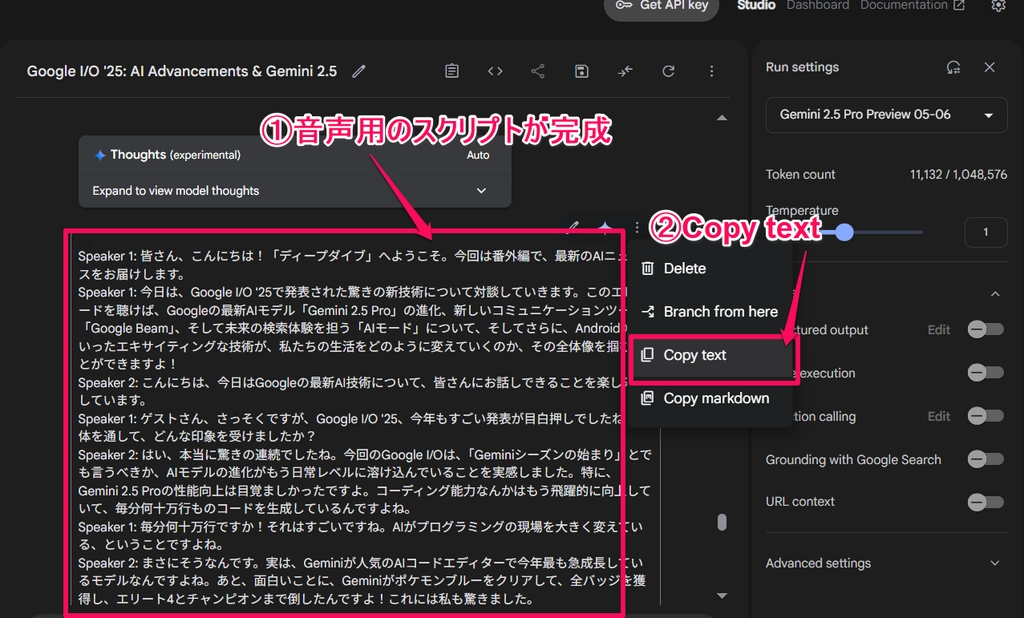
Task: Open the settings gear icon
Action: [998, 6]
